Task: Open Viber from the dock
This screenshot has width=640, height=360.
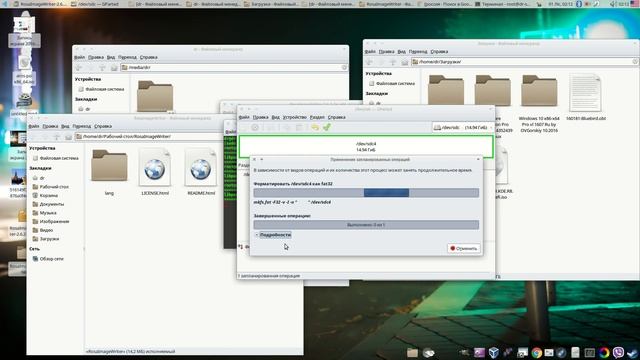Action: [618, 353]
